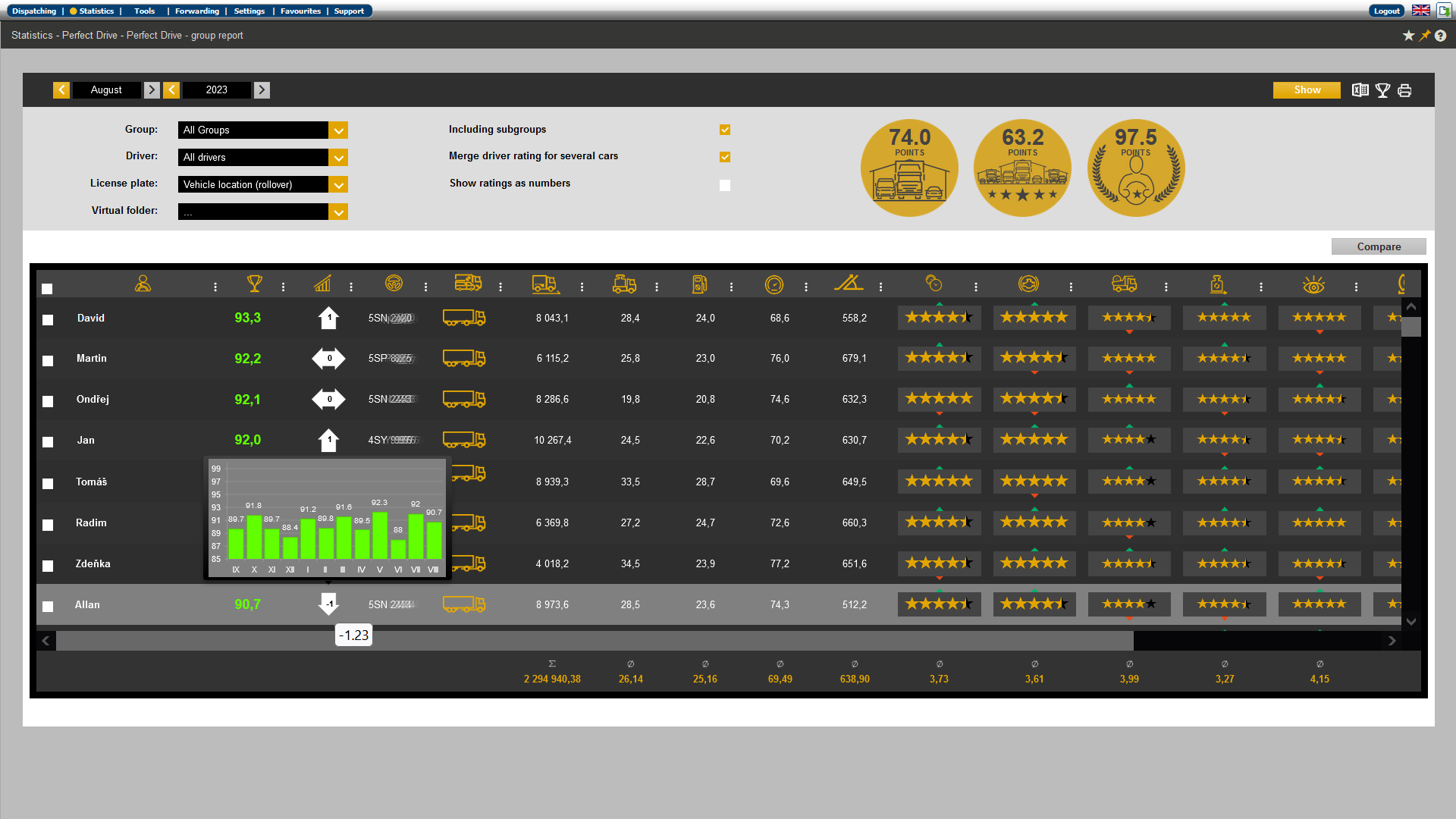This screenshot has width=1456, height=819.
Task: Open the Statistics menu
Action: coord(96,11)
